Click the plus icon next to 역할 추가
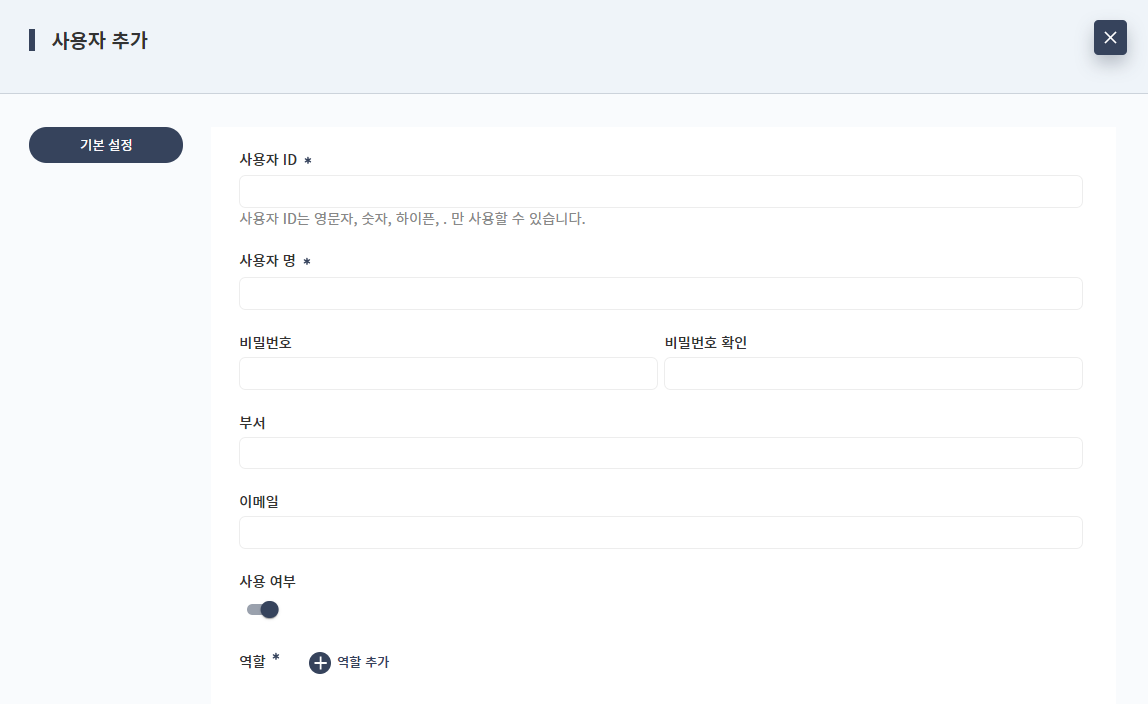This screenshot has height=704, width=1148. pos(319,663)
